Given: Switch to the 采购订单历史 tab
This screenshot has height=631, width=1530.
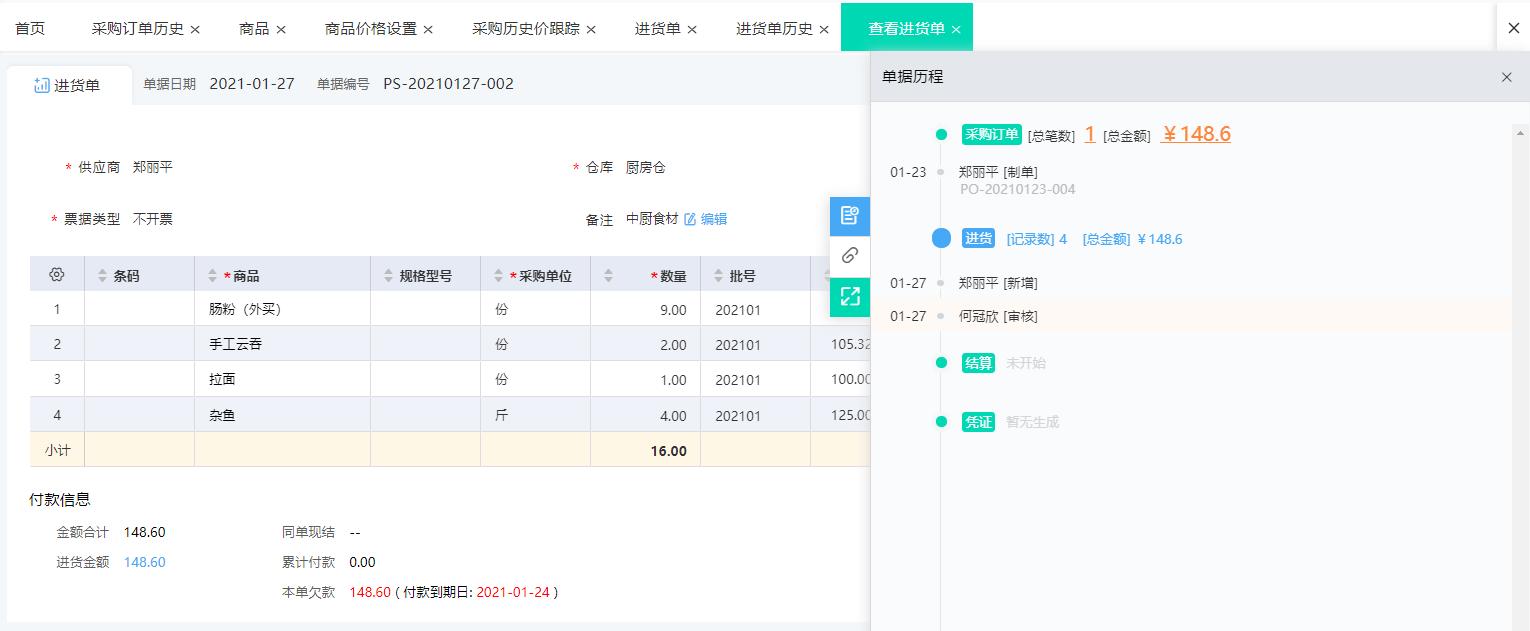Looking at the screenshot, I should (x=138, y=28).
